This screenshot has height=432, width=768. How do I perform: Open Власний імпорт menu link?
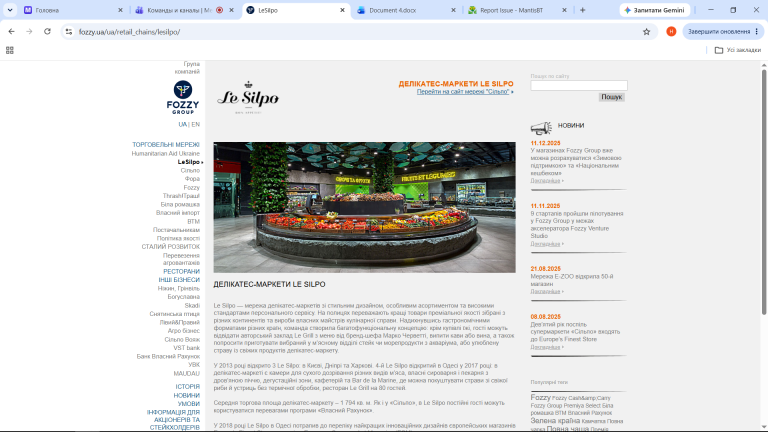tap(178, 213)
